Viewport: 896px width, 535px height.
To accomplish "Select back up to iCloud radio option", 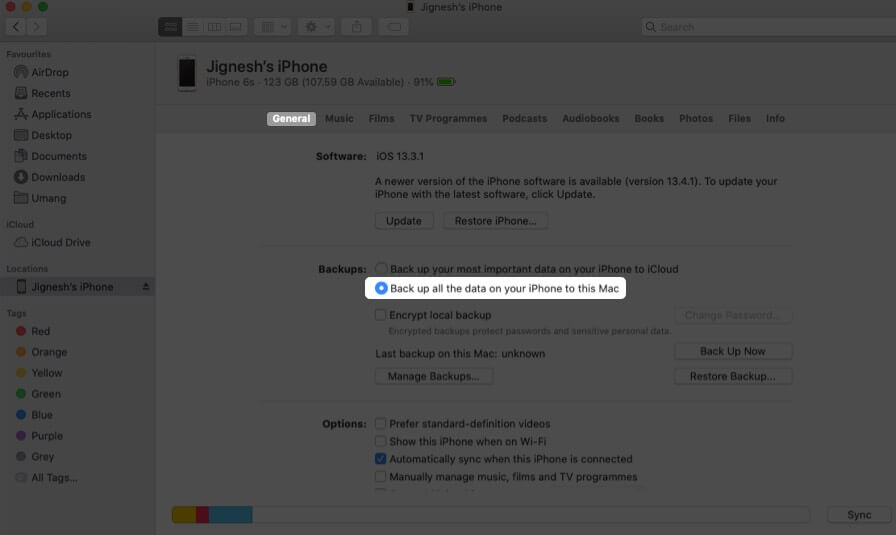I will (x=381, y=268).
